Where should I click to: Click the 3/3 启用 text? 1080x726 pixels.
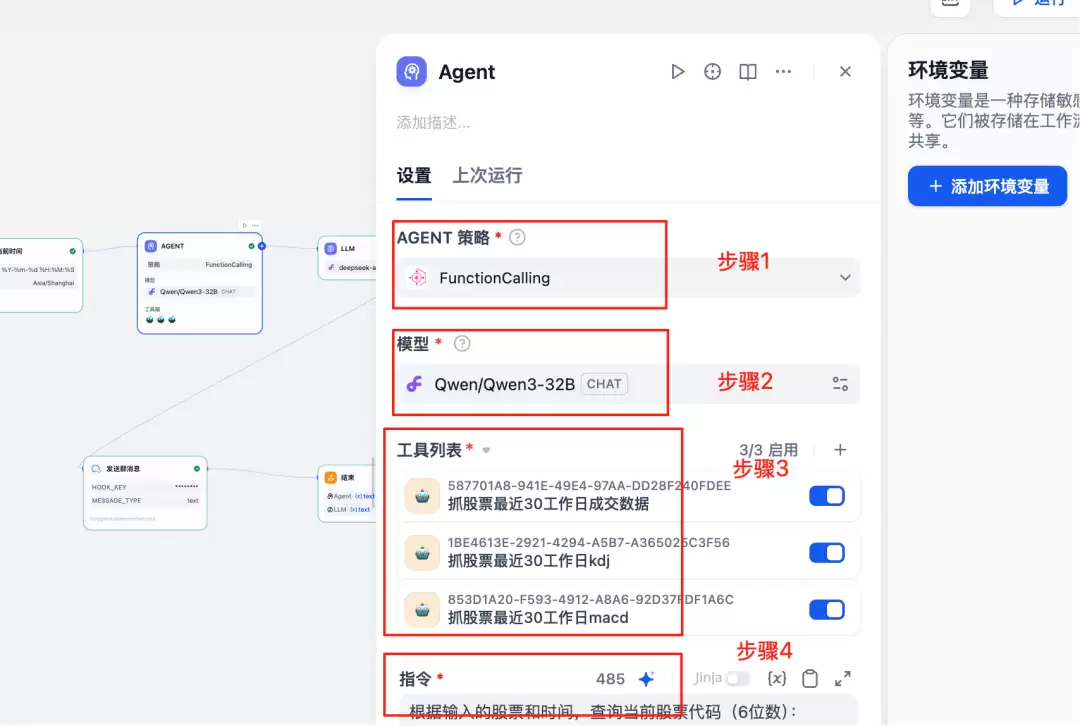coord(769,450)
